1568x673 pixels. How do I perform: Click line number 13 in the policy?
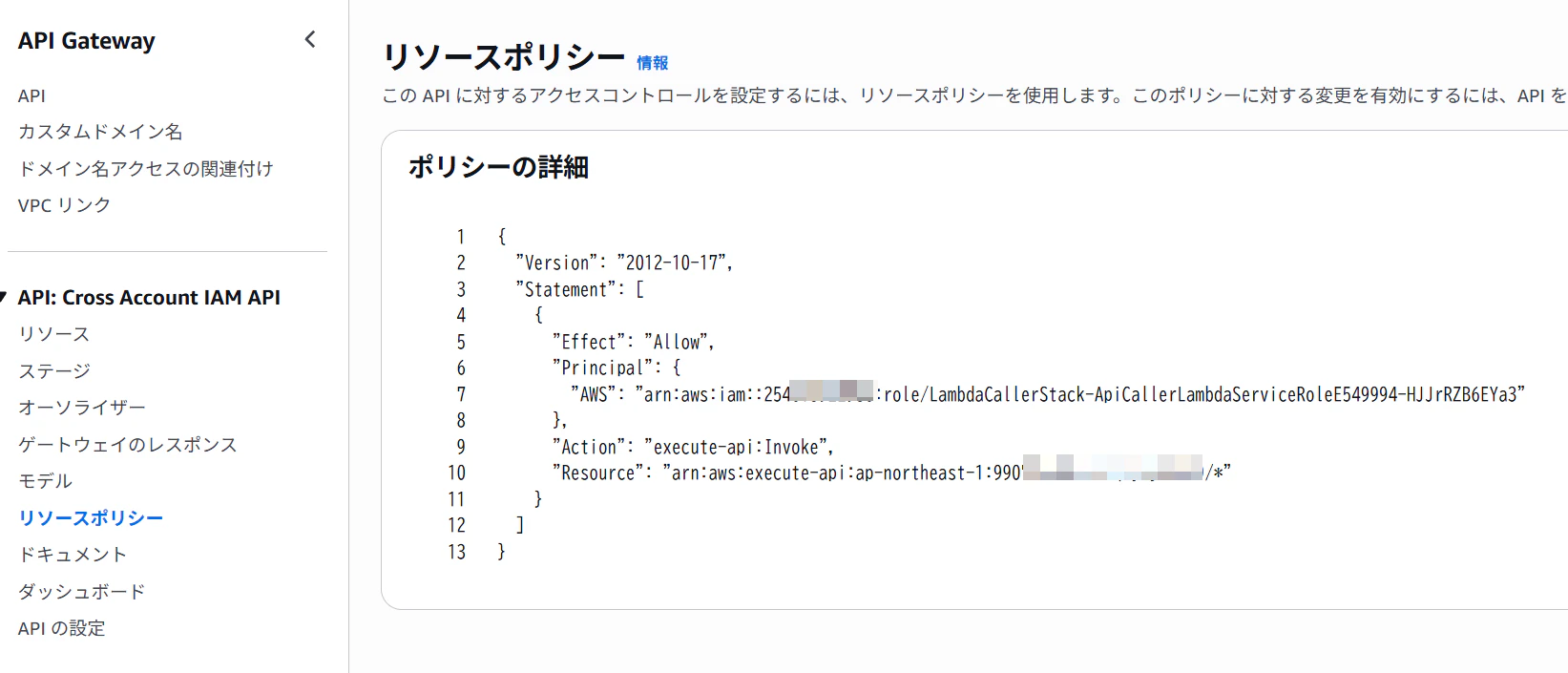pyautogui.click(x=457, y=552)
